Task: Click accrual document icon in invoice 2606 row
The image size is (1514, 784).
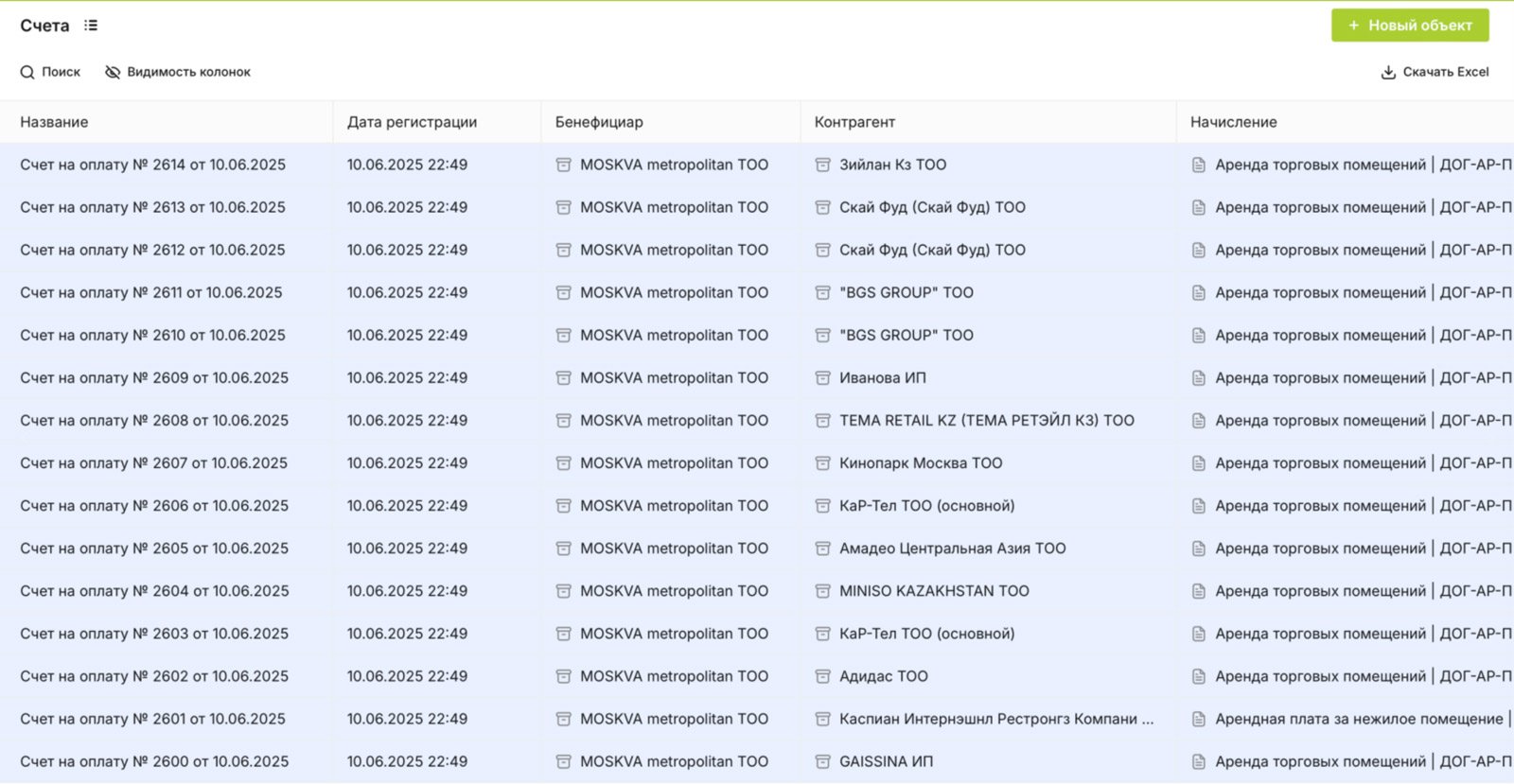Action: click(1198, 506)
